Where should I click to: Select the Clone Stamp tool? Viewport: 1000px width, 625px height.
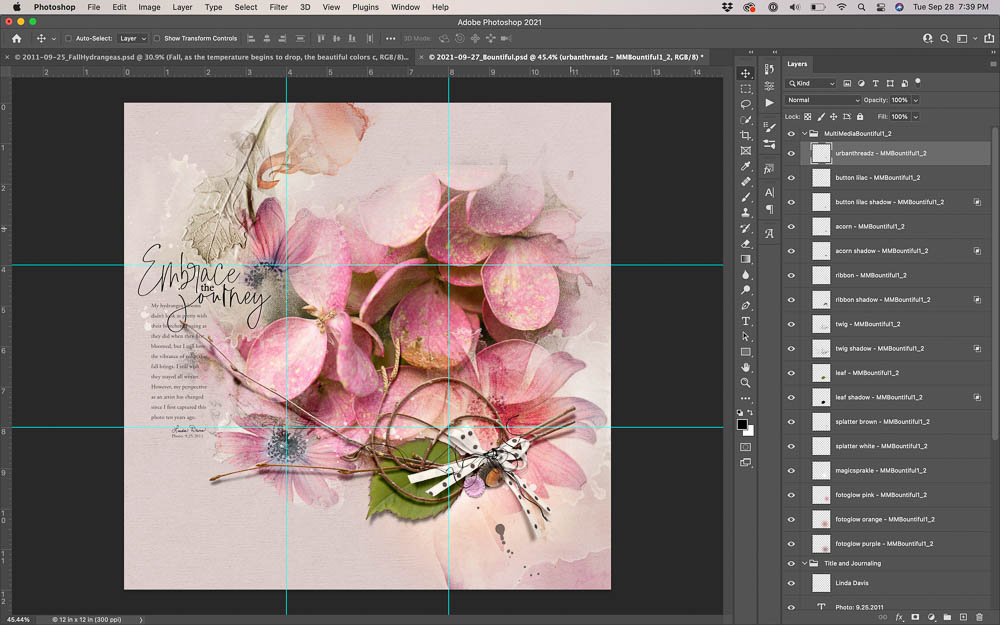tap(745, 212)
